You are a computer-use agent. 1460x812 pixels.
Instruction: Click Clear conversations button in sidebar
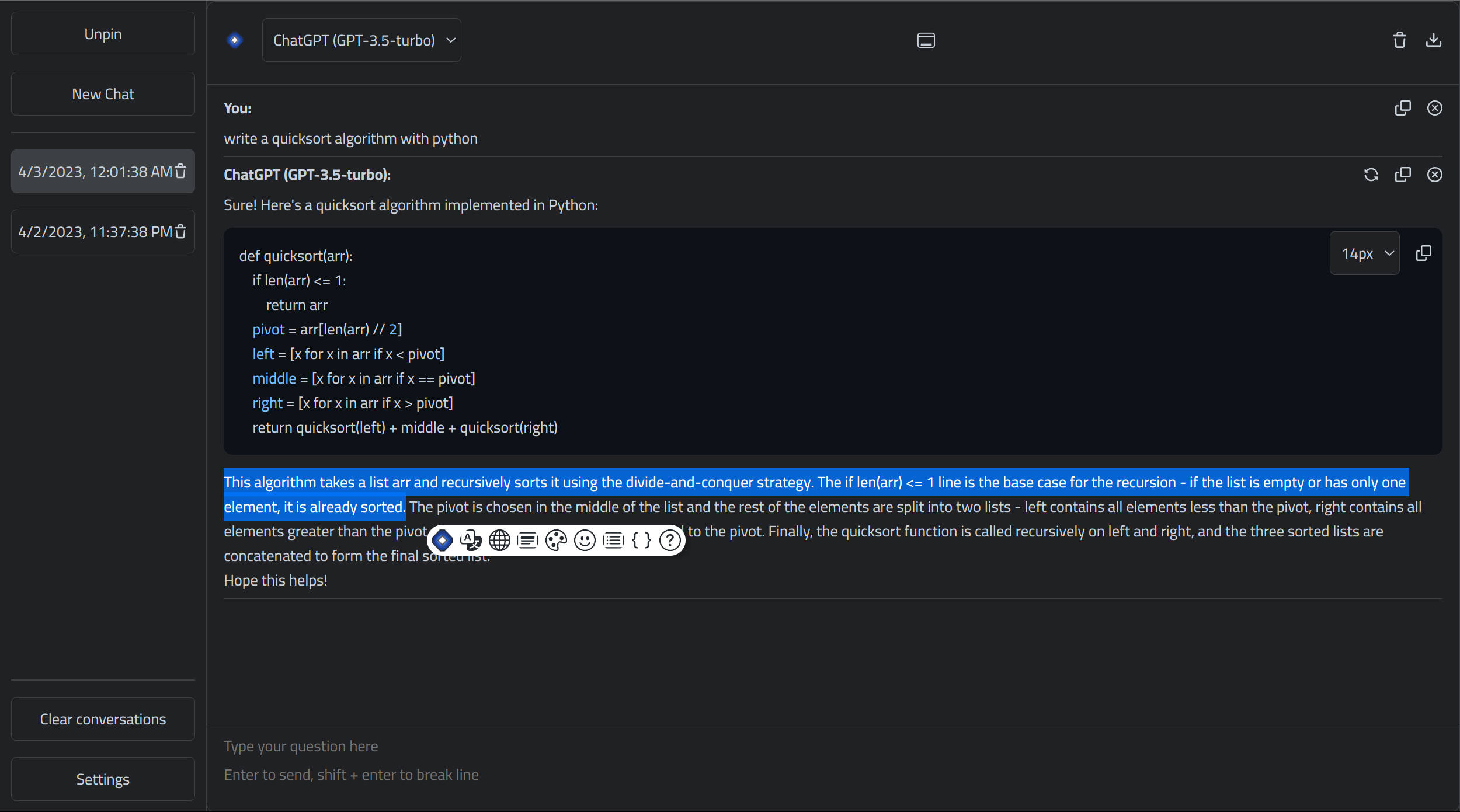[102, 719]
